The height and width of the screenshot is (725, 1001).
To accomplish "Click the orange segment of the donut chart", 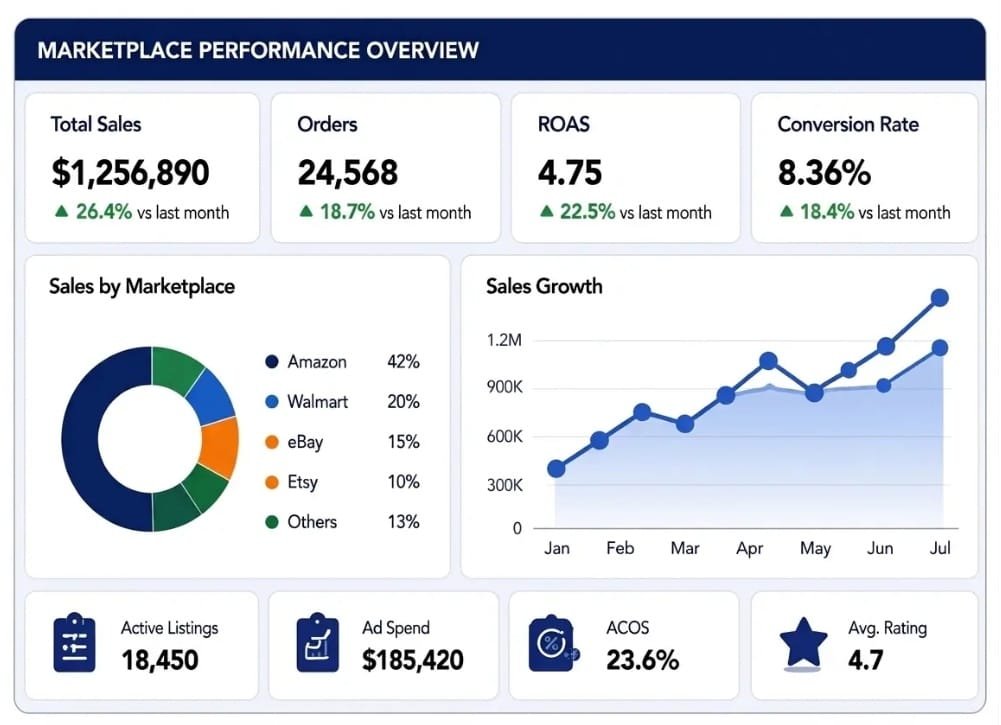I will (x=221, y=448).
